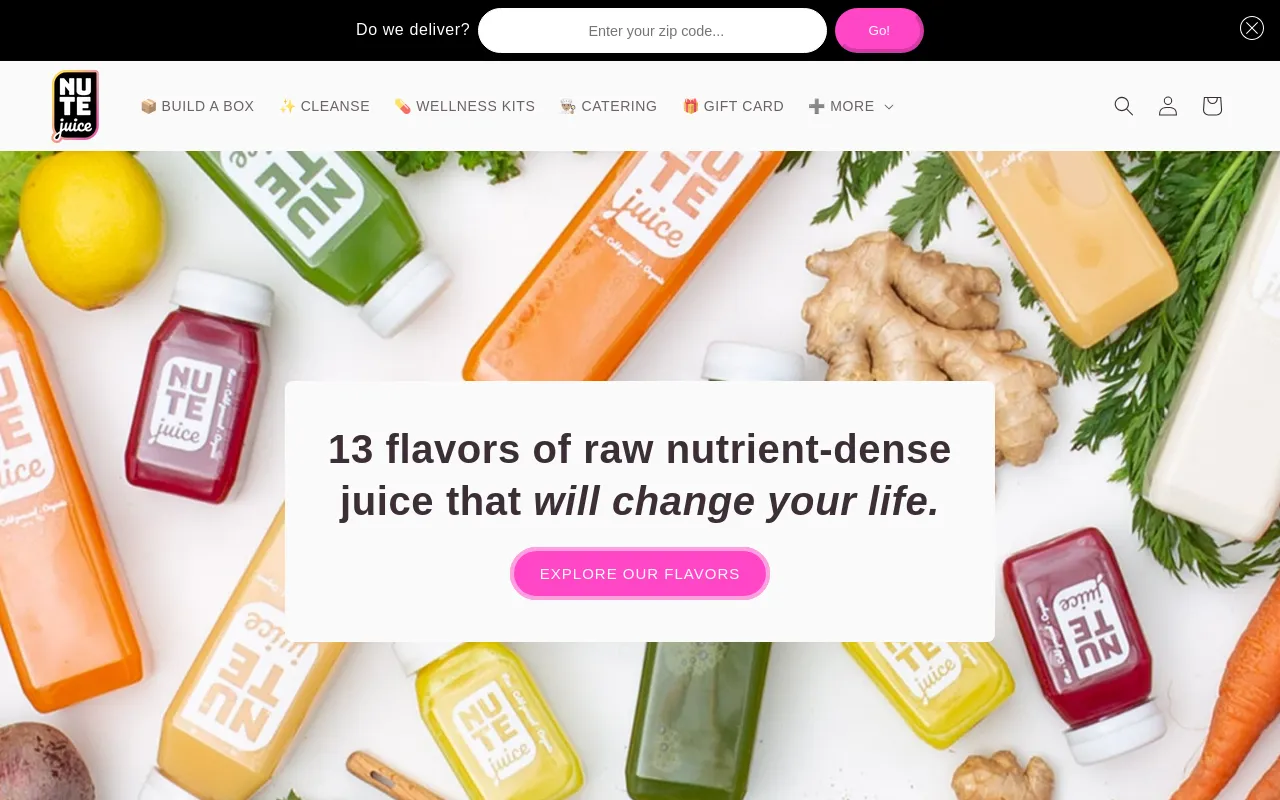Viewport: 1280px width, 800px height.
Task: Click the pill emoji beside Wellness Kits
Action: (x=403, y=106)
